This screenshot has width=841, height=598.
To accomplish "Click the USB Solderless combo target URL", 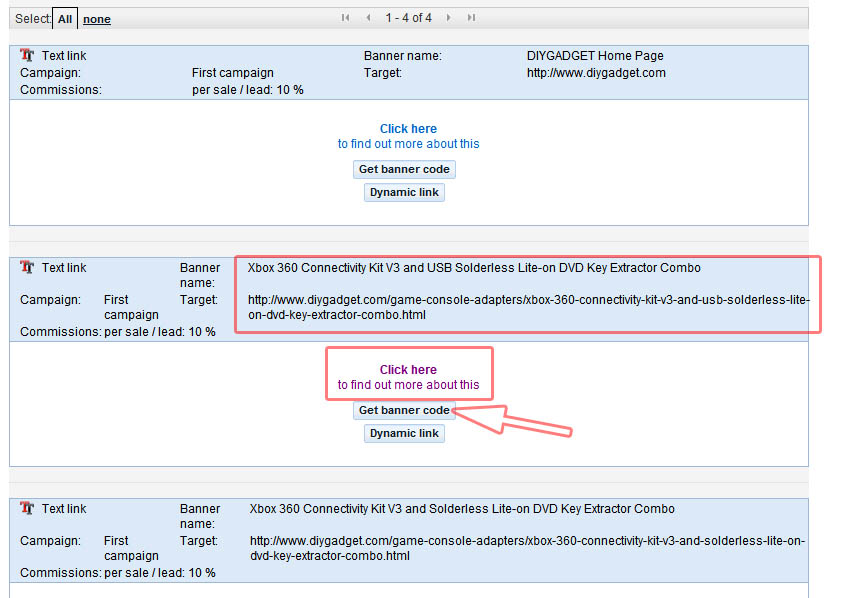I will (x=528, y=307).
